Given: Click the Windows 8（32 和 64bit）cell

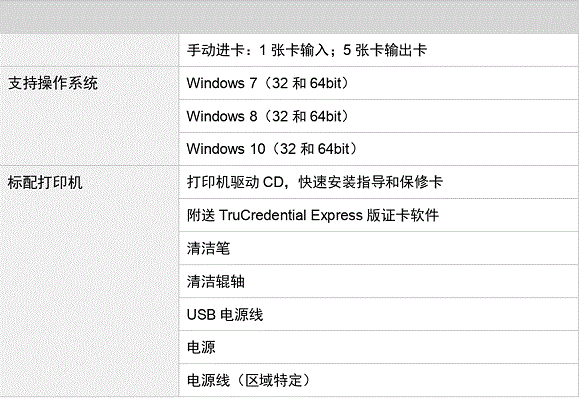Looking at the screenshot, I should [378, 116].
